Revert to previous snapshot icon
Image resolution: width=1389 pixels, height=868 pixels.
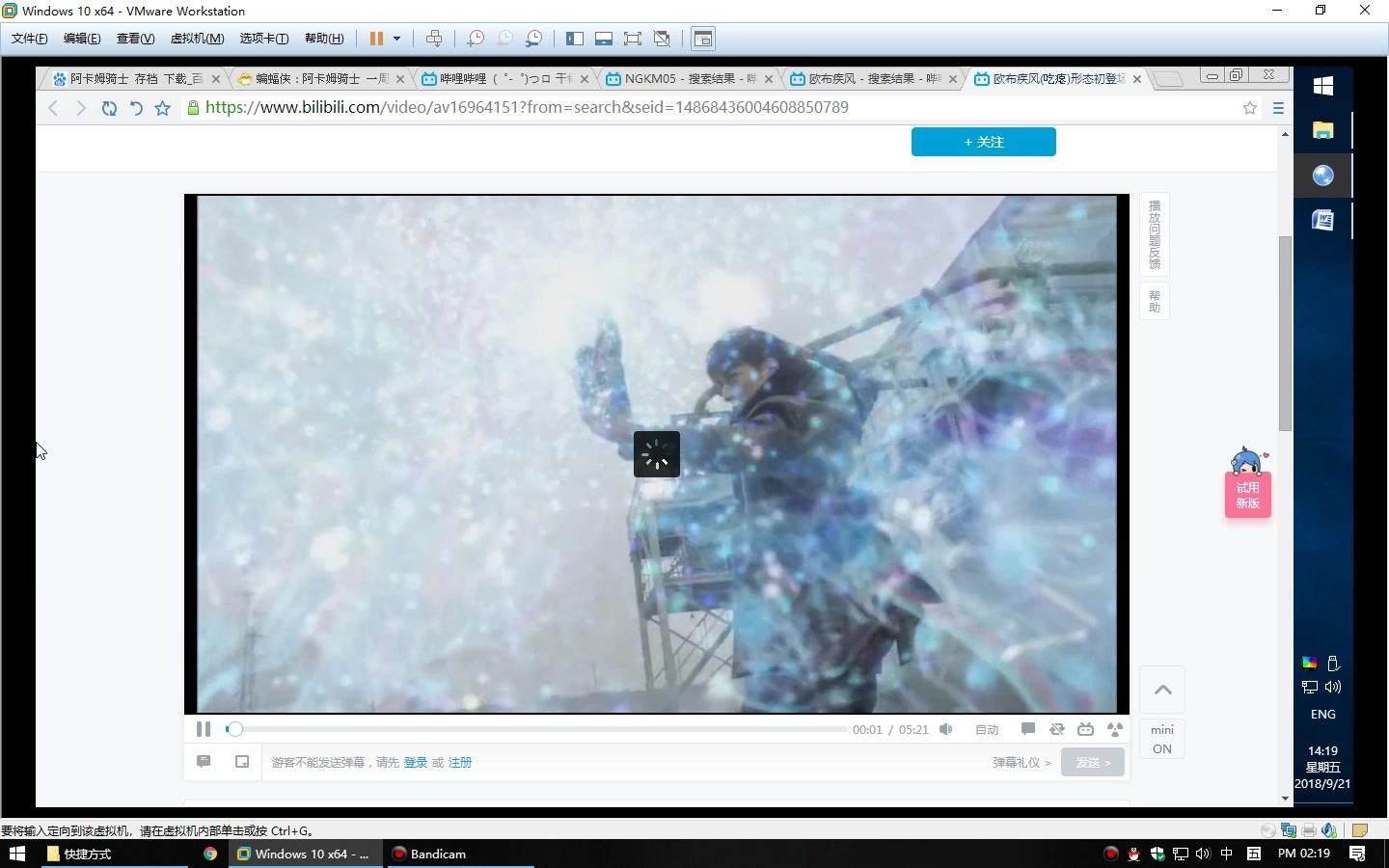504,39
